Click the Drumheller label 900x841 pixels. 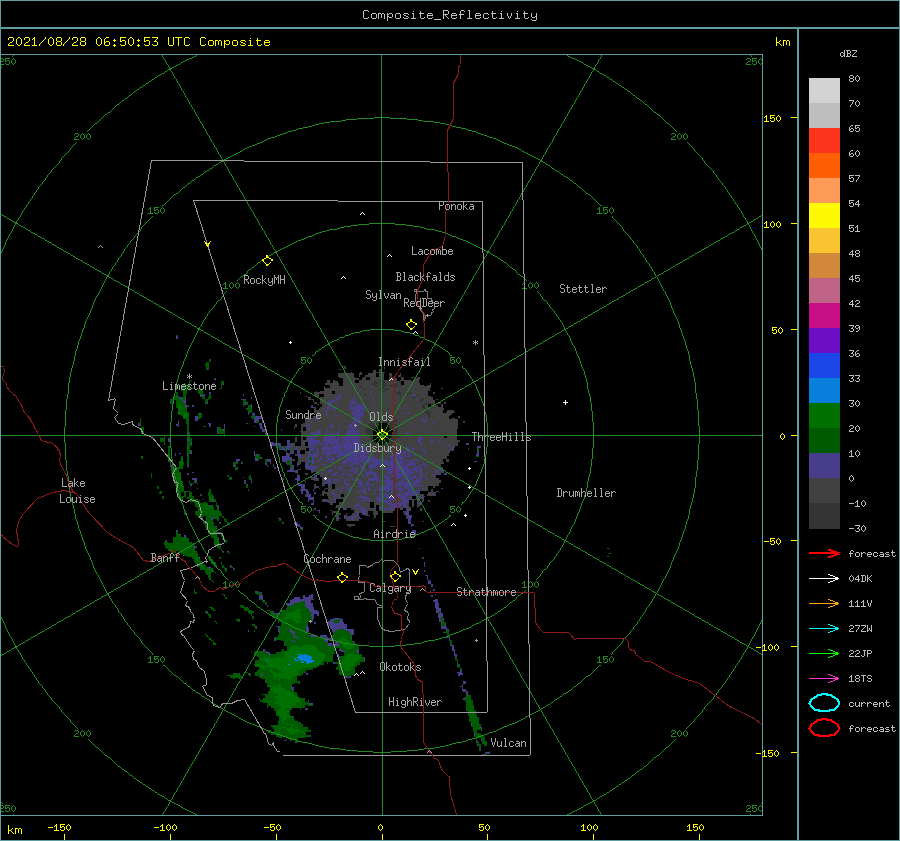[x=586, y=493]
